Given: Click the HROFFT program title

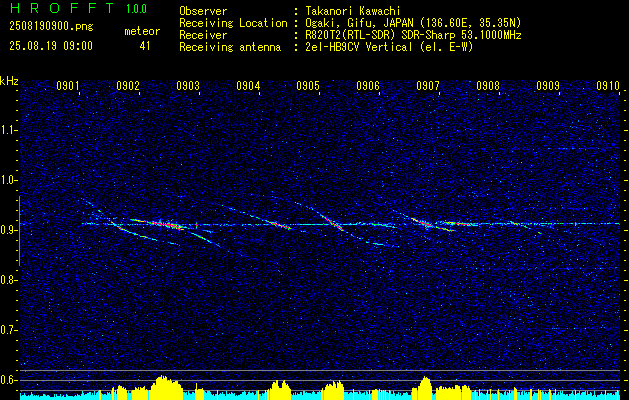Looking at the screenshot, I should [x=62, y=8].
